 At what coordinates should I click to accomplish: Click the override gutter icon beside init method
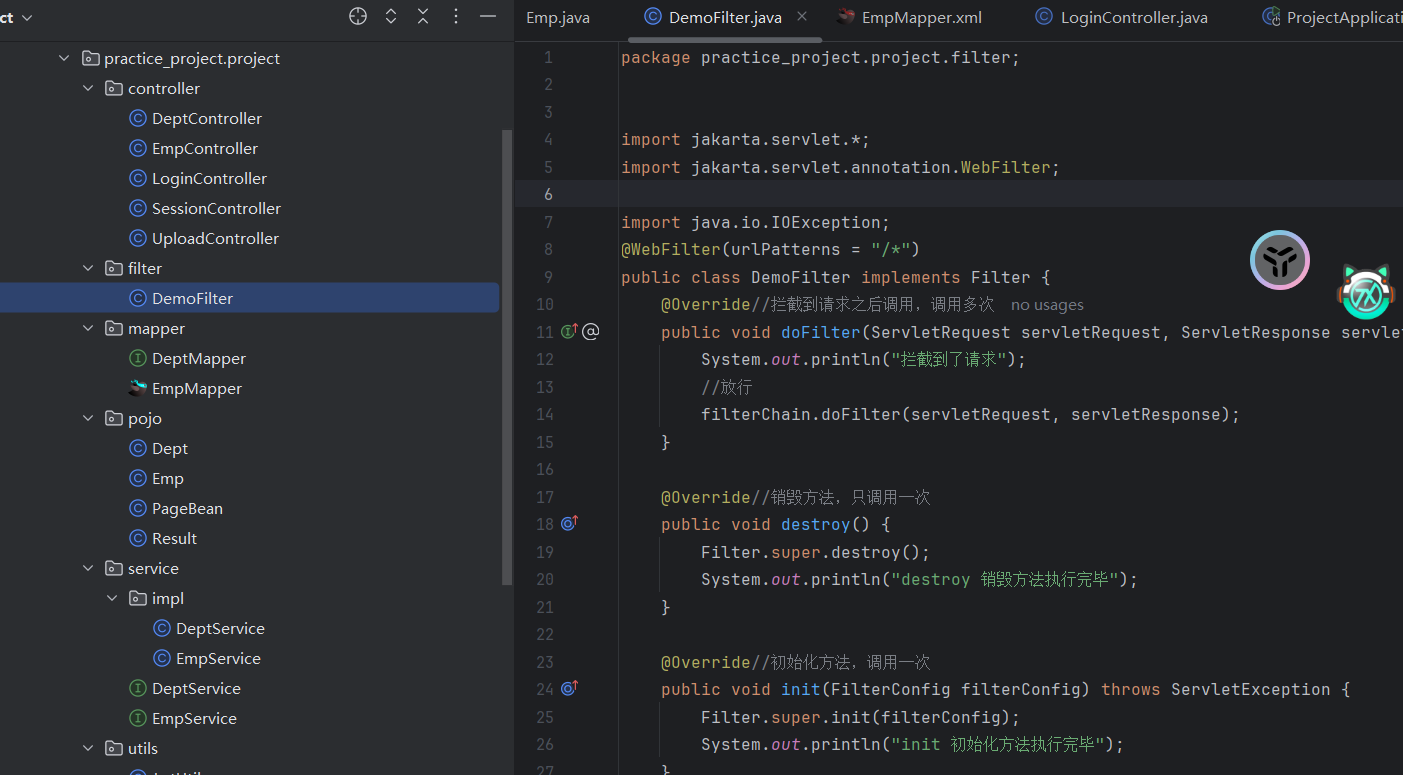coord(569,688)
